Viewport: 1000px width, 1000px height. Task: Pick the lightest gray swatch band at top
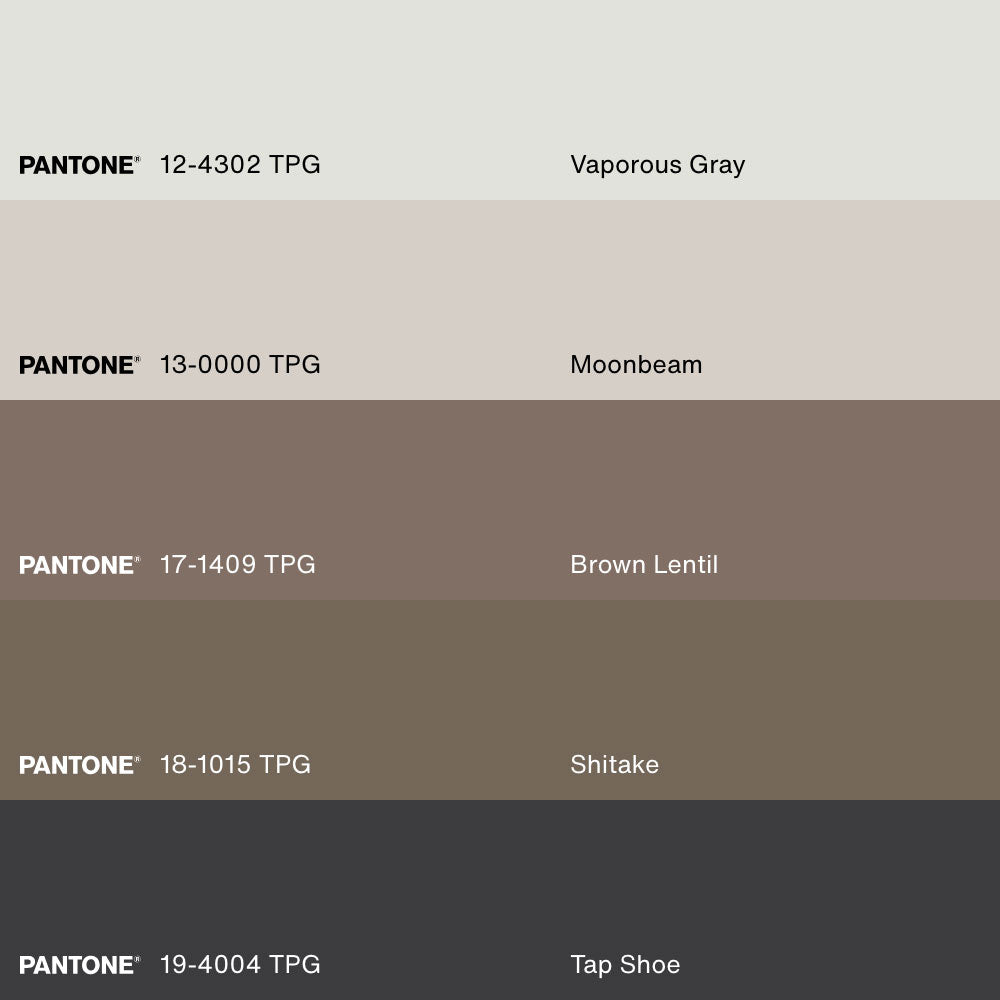500,70
